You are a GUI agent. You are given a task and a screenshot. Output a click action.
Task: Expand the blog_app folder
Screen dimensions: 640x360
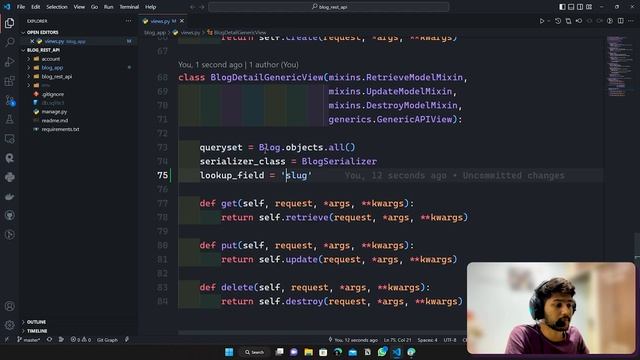[x=52, y=68]
